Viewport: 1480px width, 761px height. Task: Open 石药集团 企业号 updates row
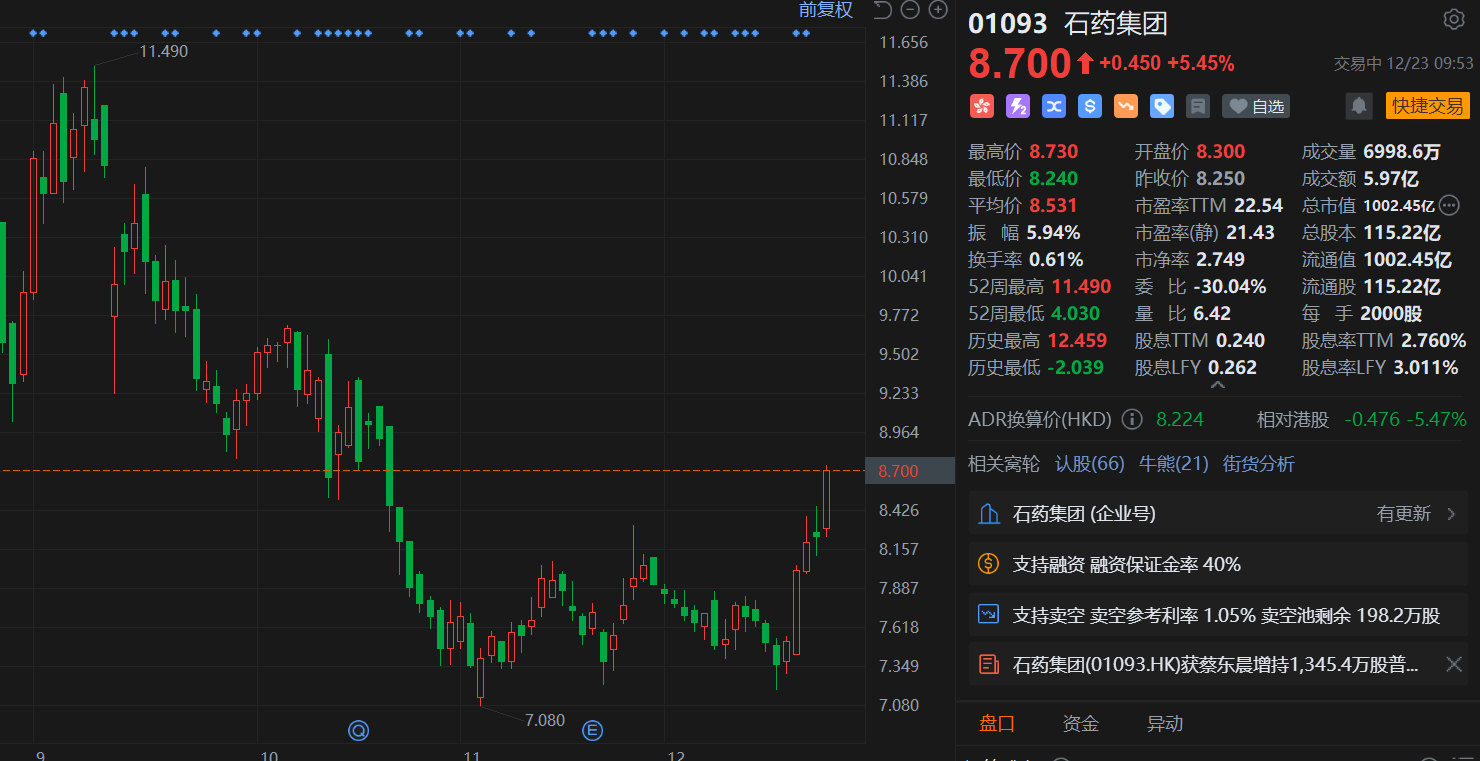pyautogui.click(x=1216, y=514)
